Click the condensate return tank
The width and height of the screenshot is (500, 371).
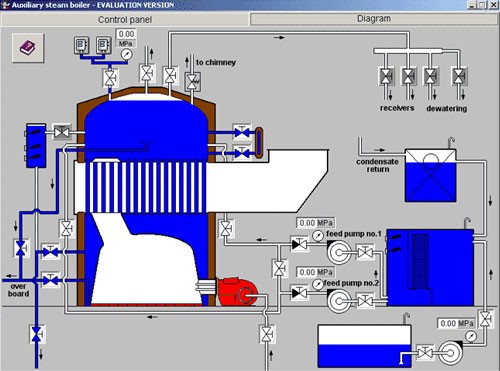pyautogui.click(x=430, y=176)
